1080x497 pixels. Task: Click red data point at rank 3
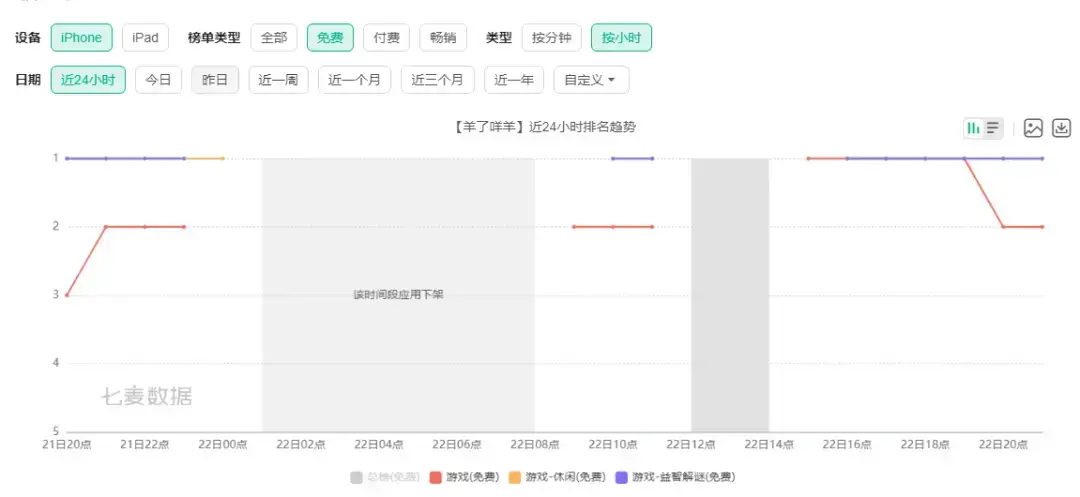[67, 295]
